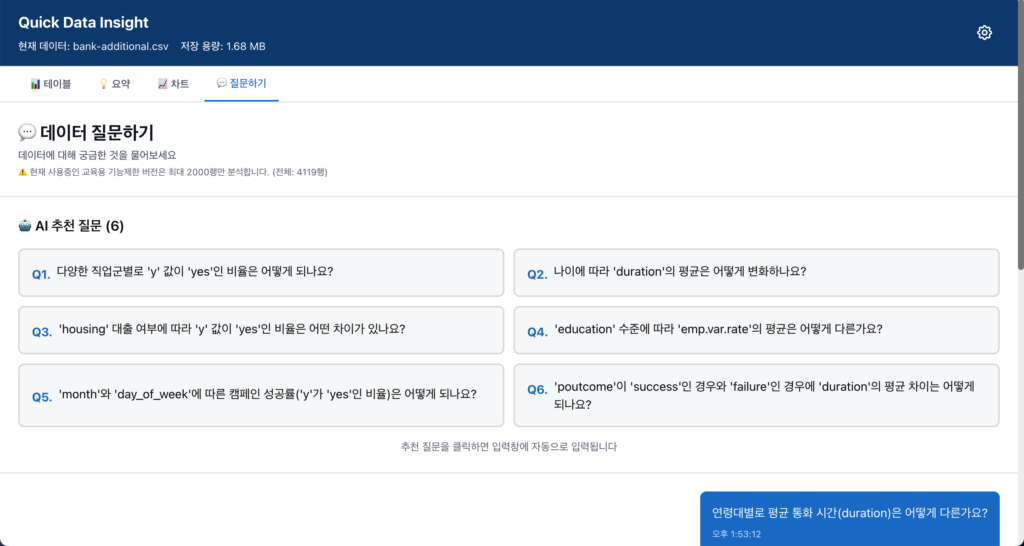The image size is (1024, 546).
Task: Click the speech bubble icon beside 데이터 질문하기 heading
Action: pyautogui.click(x=27, y=133)
